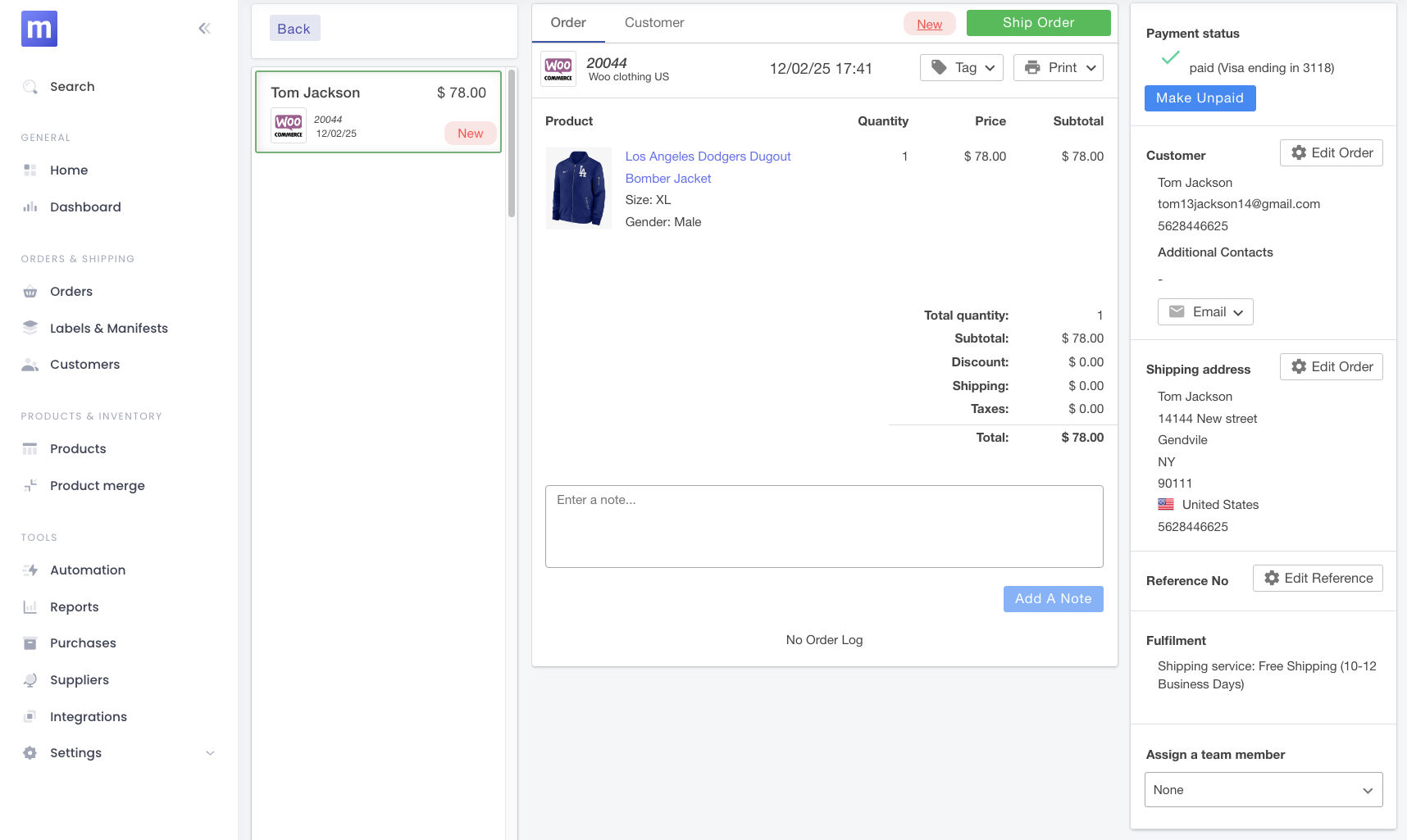
Task: Select the Order tab
Action: pos(567,23)
